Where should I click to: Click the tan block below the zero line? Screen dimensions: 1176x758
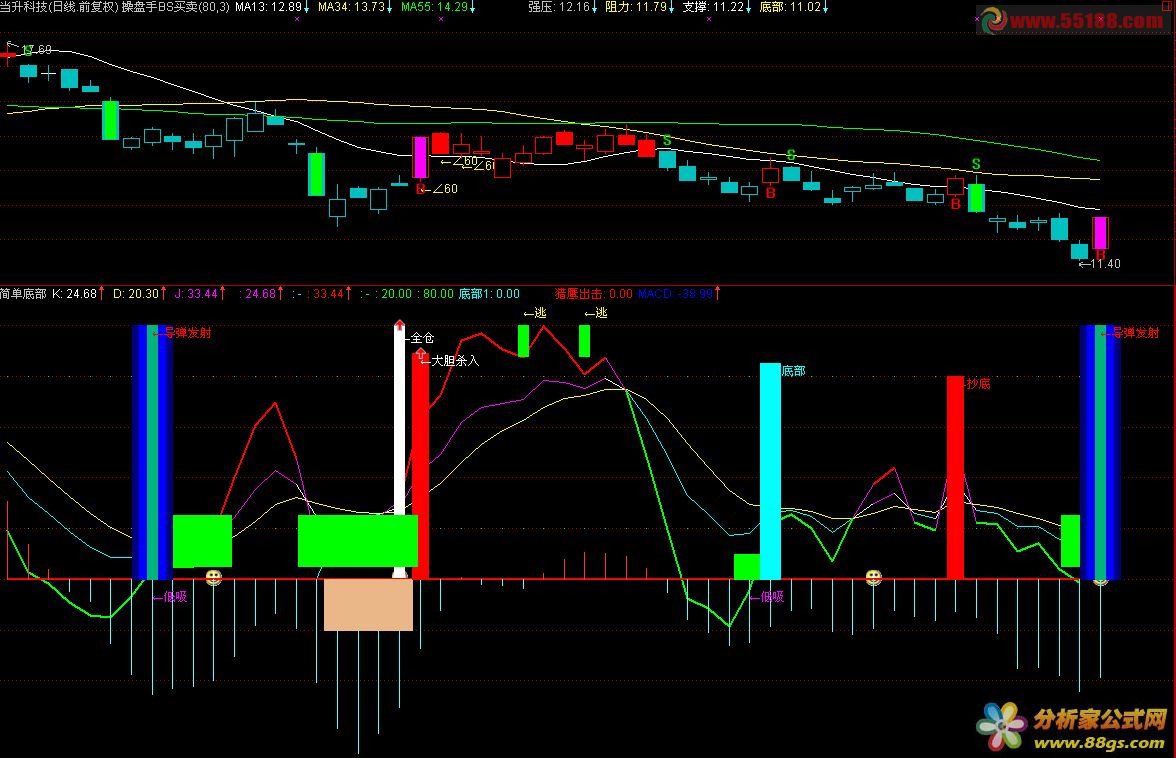368,605
